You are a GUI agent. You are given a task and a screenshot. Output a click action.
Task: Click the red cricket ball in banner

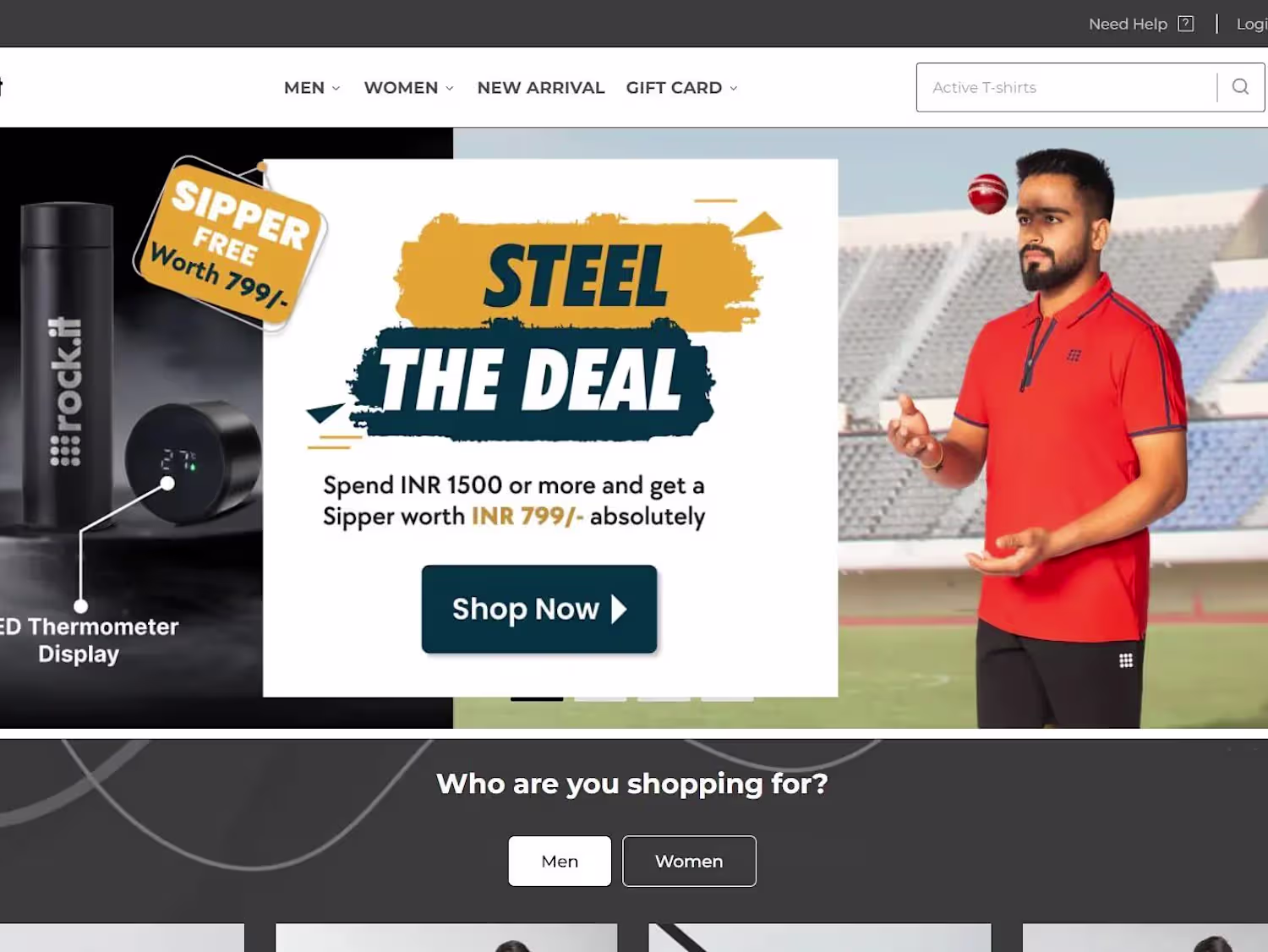click(988, 194)
